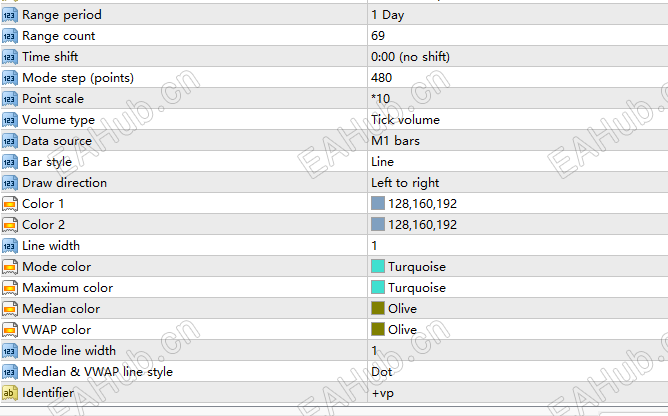
Task: Select the Median color label
Action: pyautogui.click(x=61, y=309)
